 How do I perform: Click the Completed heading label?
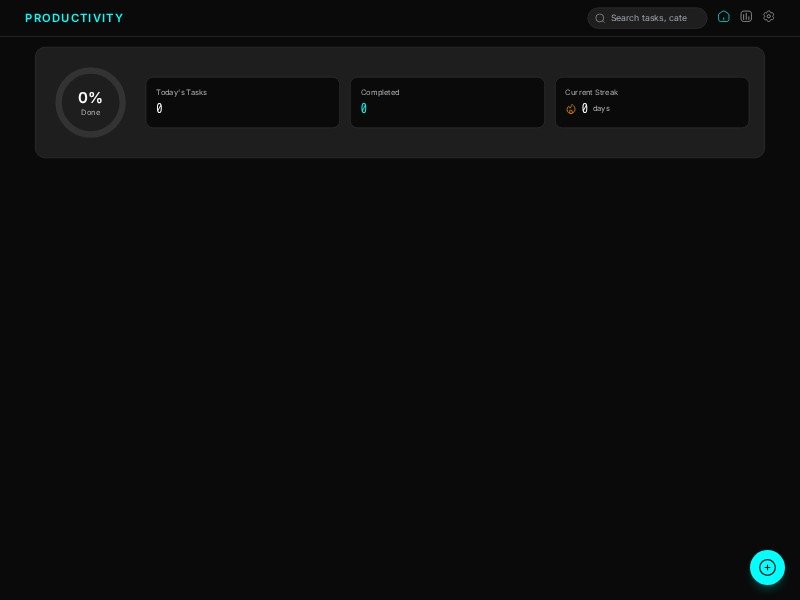(x=380, y=92)
